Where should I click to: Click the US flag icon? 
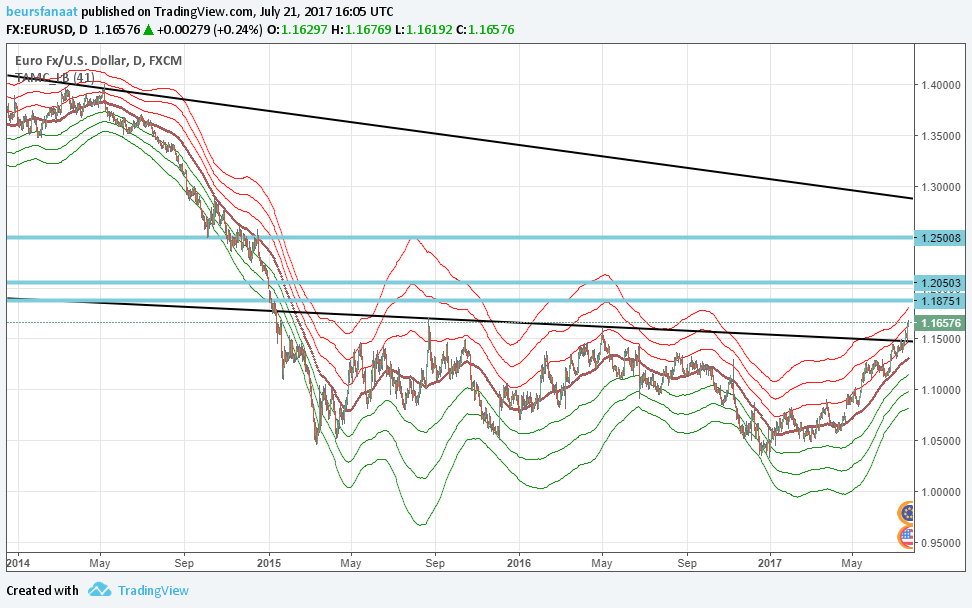point(906,537)
